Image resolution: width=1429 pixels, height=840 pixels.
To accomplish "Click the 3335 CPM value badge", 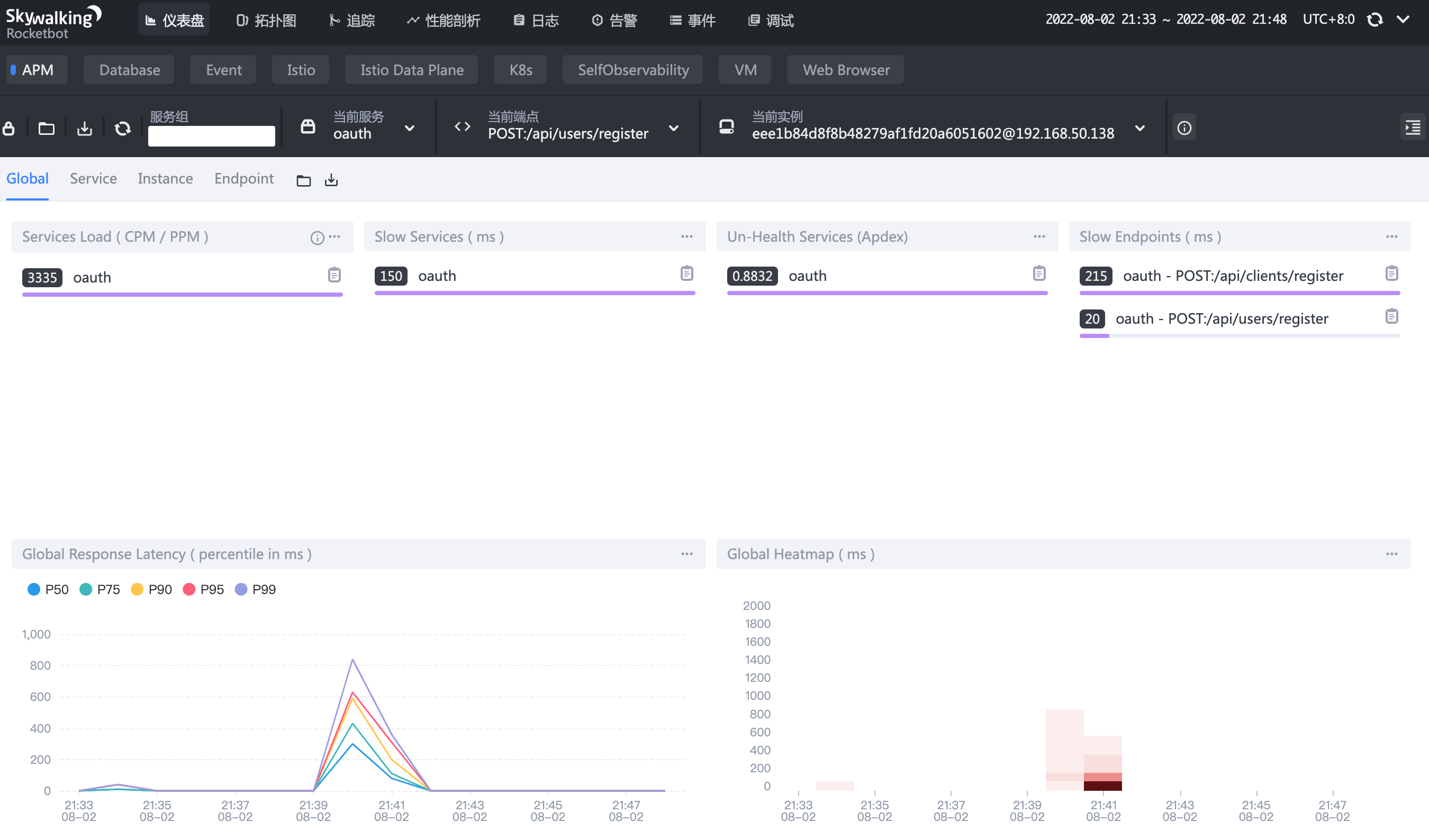I will click(42, 278).
